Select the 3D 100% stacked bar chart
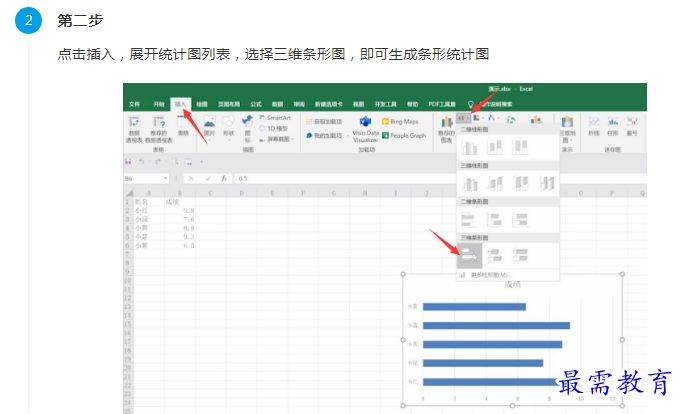Viewport: 680px width, 414px height. click(520, 256)
